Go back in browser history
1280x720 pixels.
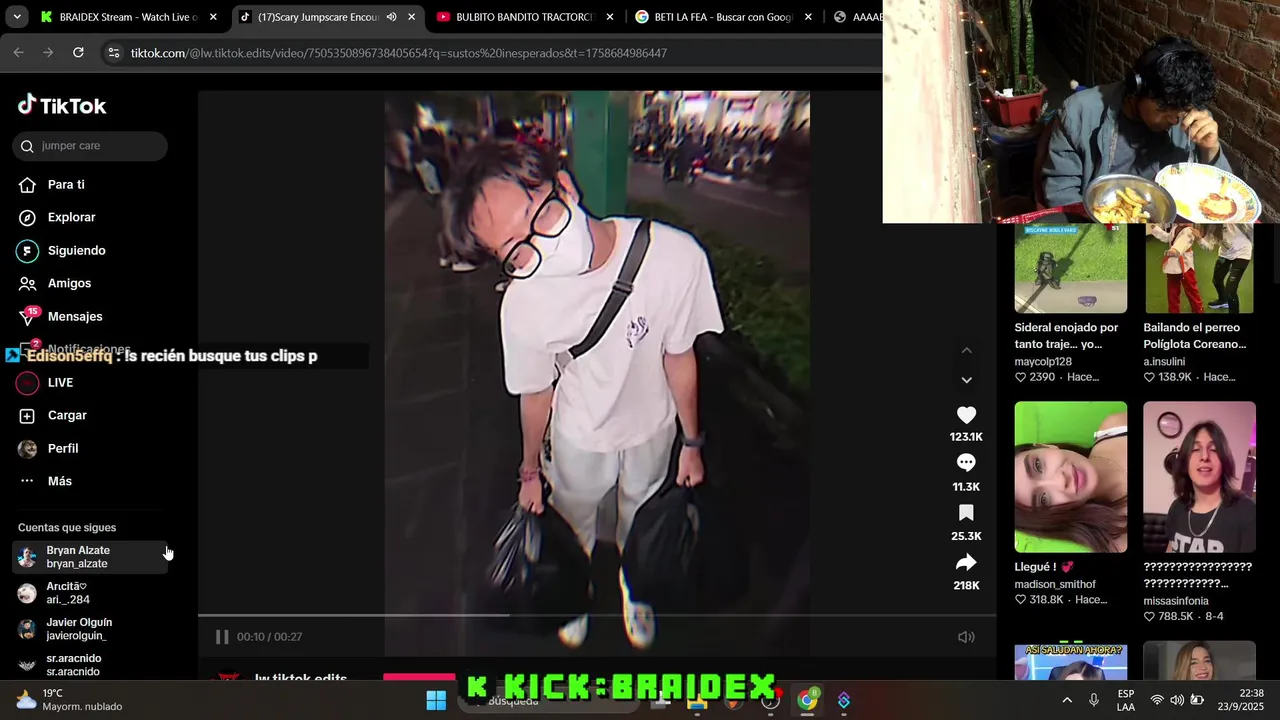18,53
